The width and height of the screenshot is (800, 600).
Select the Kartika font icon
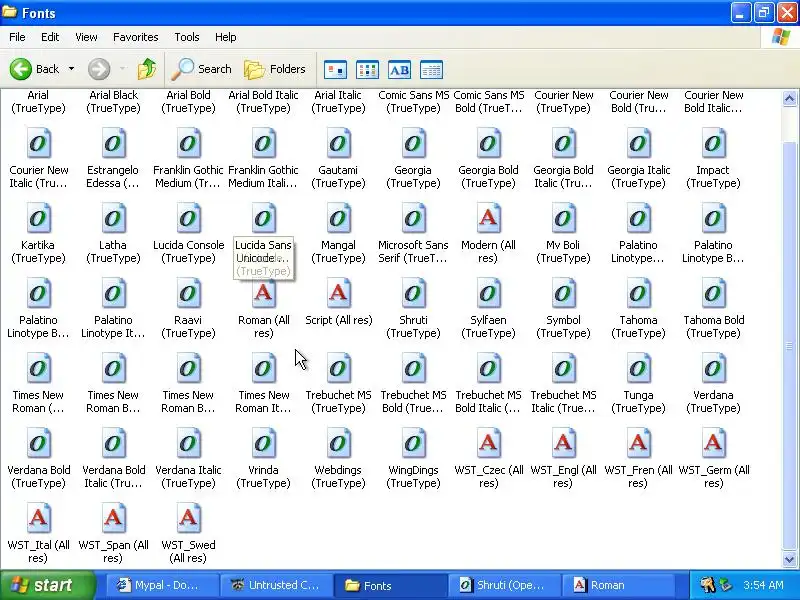point(39,218)
